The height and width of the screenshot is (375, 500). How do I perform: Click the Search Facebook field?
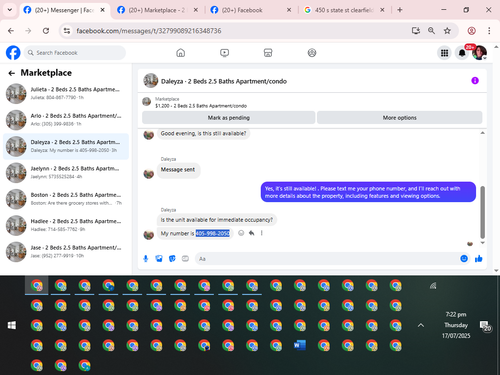[x=75, y=53]
